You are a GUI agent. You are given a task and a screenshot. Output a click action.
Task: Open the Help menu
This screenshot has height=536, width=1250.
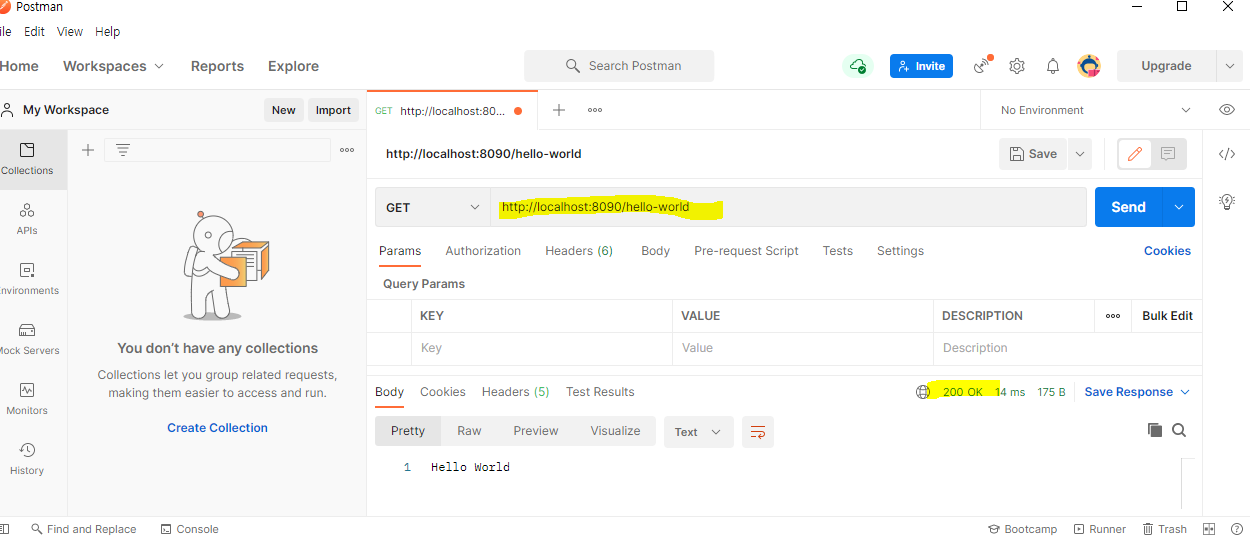(108, 32)
